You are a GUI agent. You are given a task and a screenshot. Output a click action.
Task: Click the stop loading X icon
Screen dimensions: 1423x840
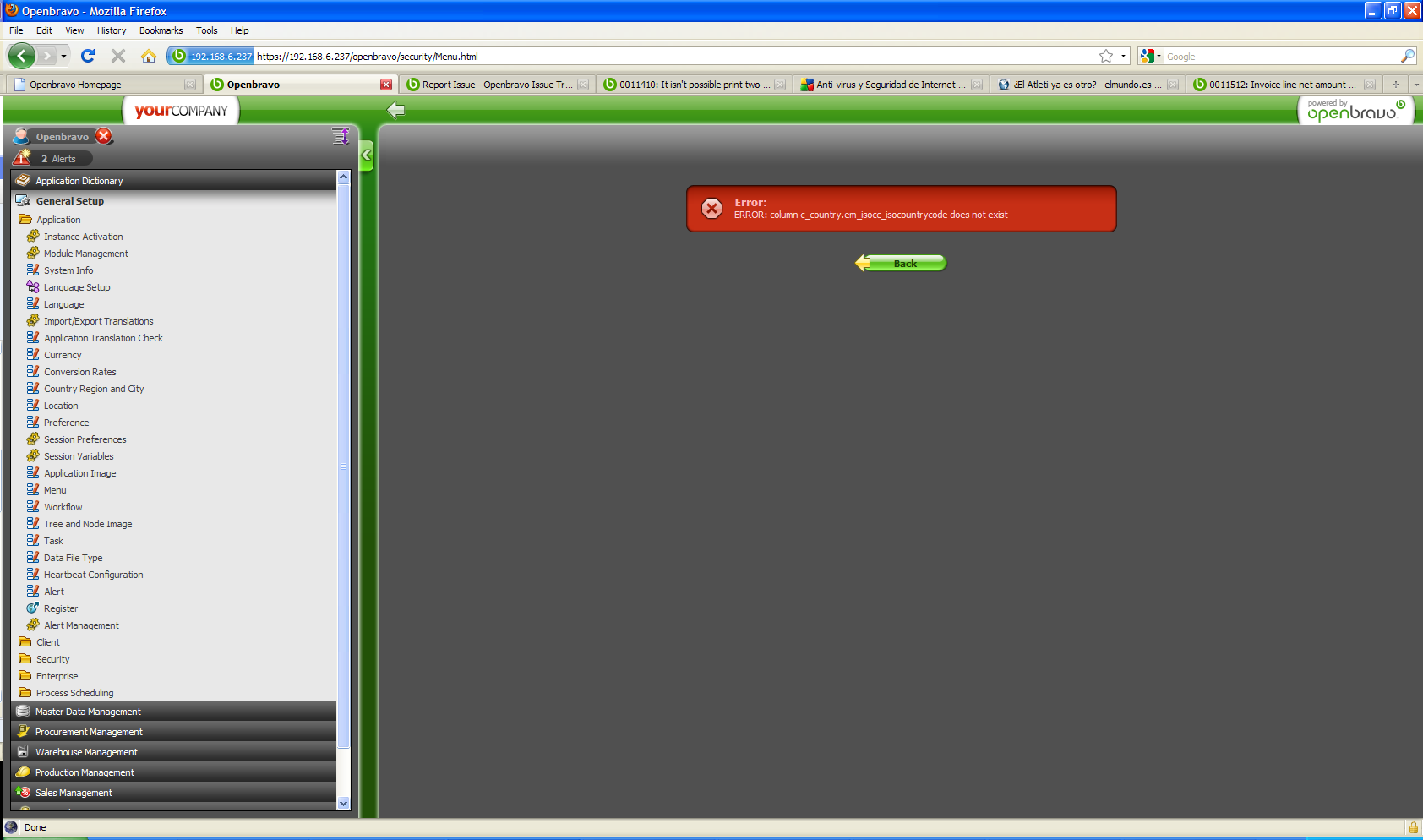[118, 56]
